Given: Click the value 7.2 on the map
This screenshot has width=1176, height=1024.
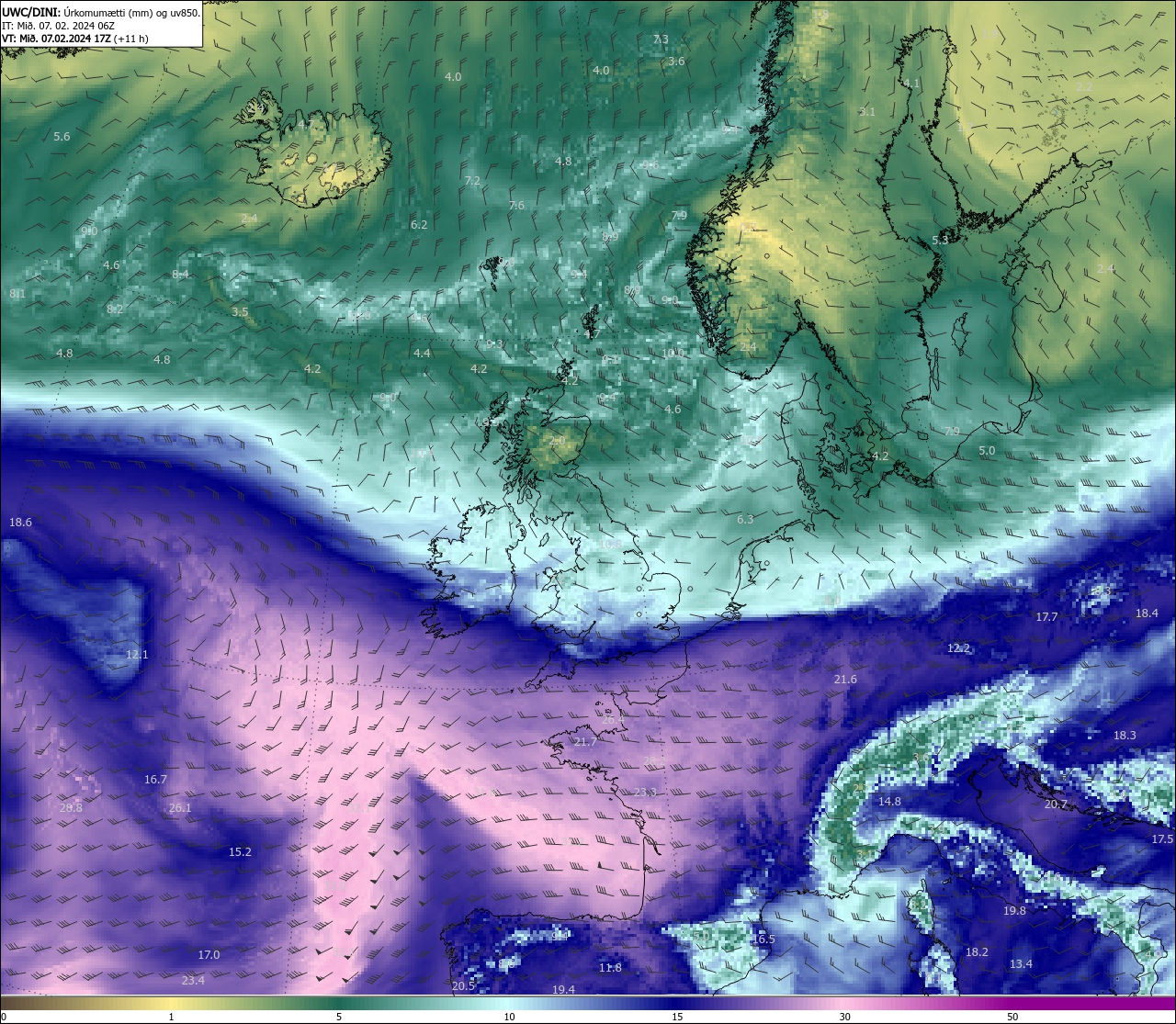Looking at the screenshot, I should (x=472, y=181).
